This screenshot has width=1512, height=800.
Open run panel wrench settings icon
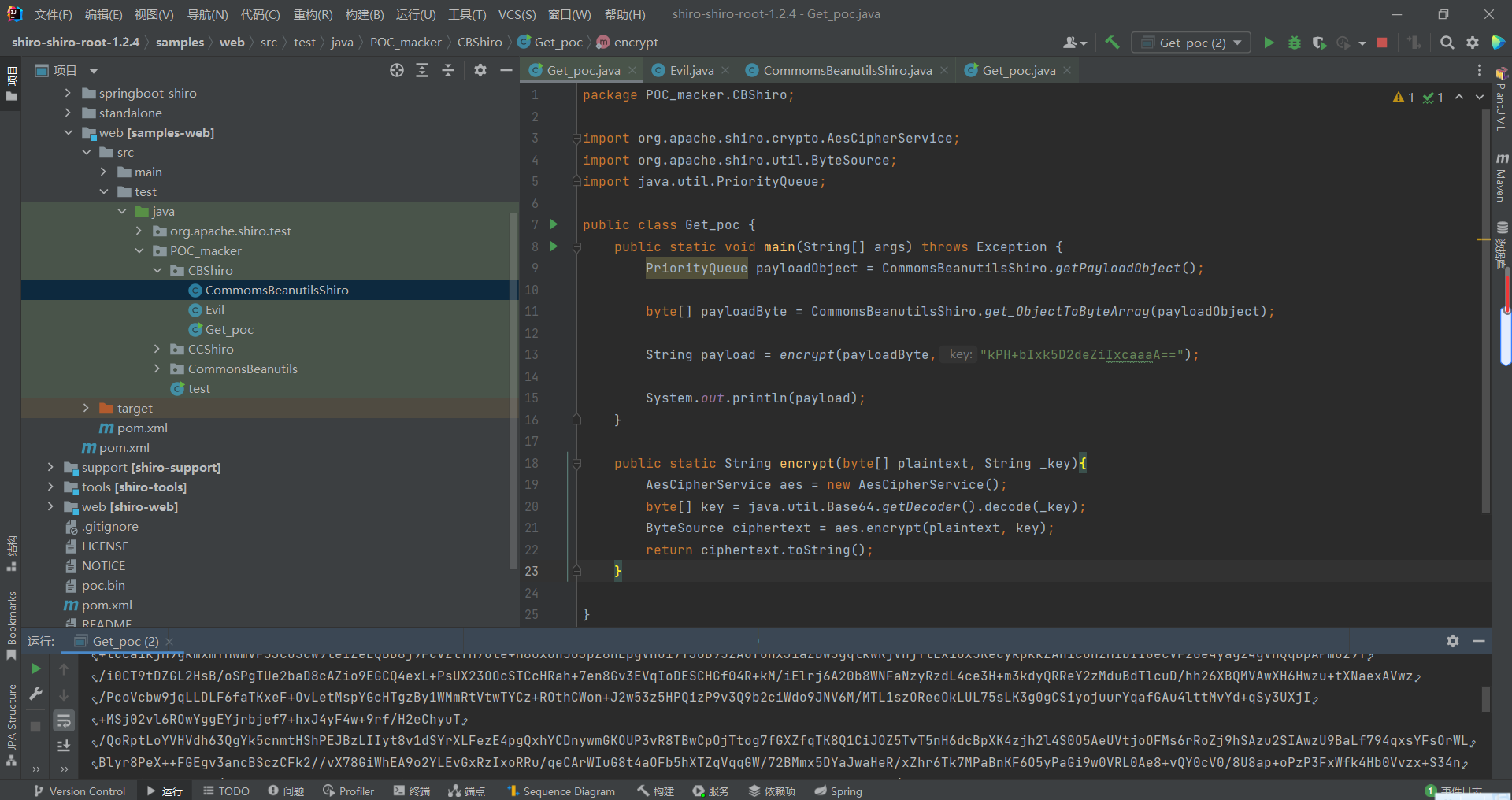(35, 694)
